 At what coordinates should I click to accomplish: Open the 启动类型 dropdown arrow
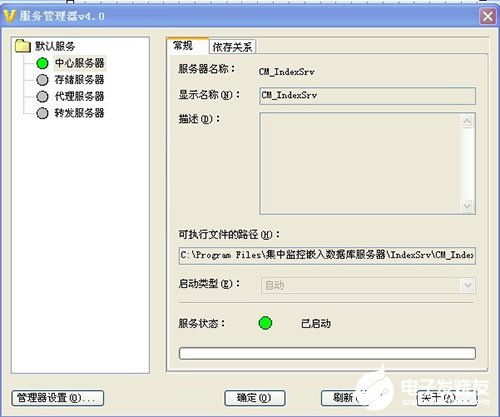pyautogui.click(x=468, y=285)
